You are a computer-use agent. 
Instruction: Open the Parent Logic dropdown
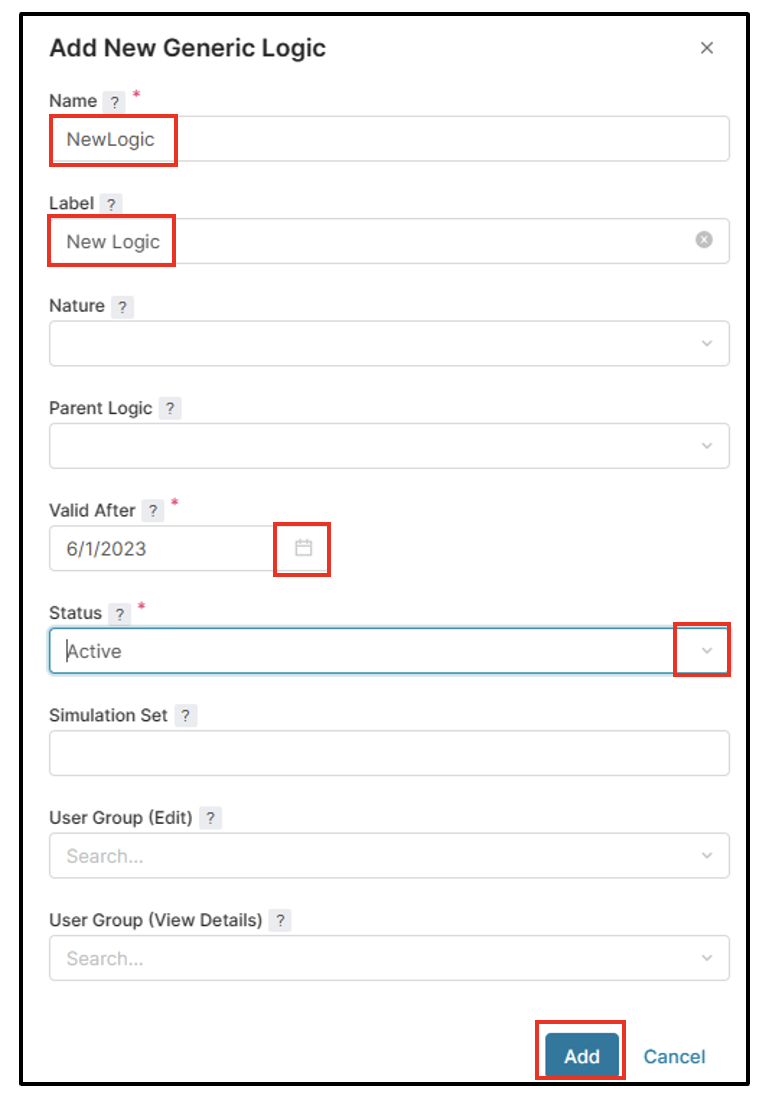(707, 446)
